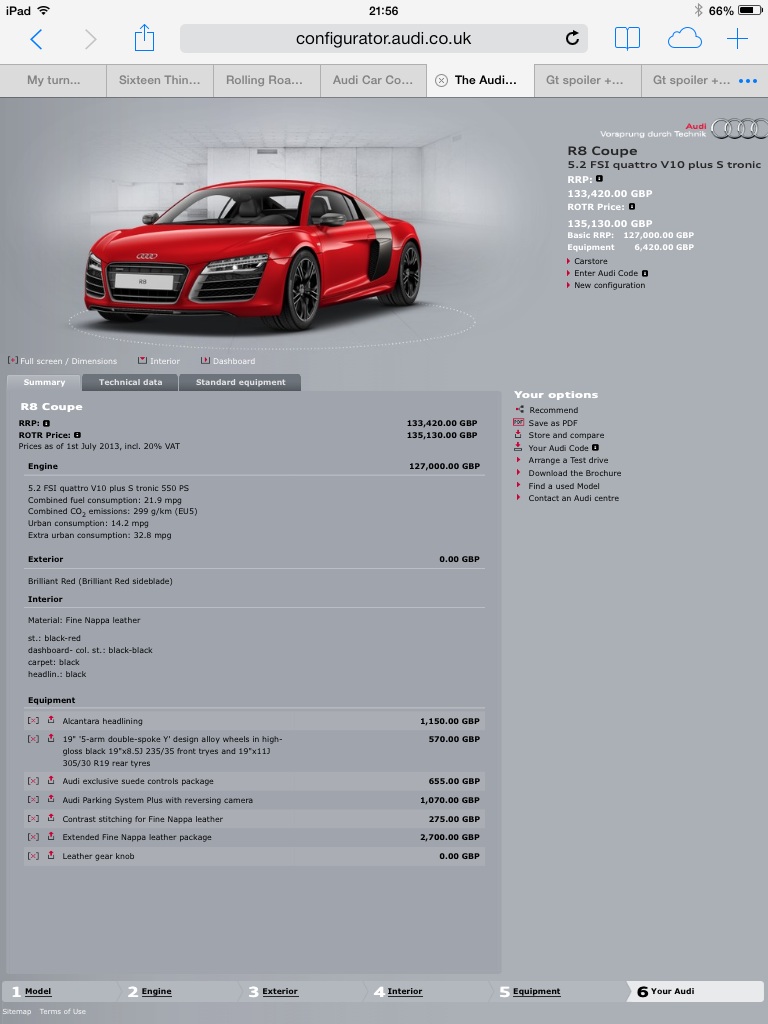
Task: Open iCloud tabs cloud icon
Action: point(684,38)
